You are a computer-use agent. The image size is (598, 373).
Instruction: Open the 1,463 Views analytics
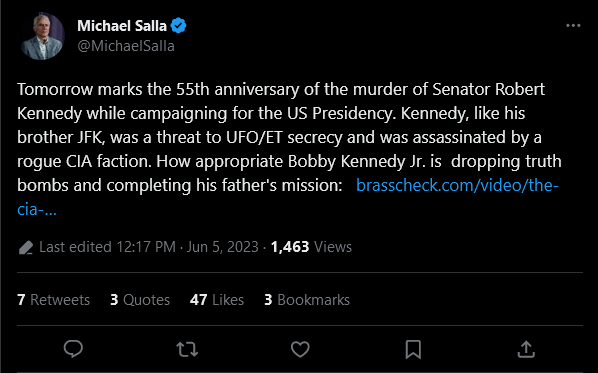[311, 247]
